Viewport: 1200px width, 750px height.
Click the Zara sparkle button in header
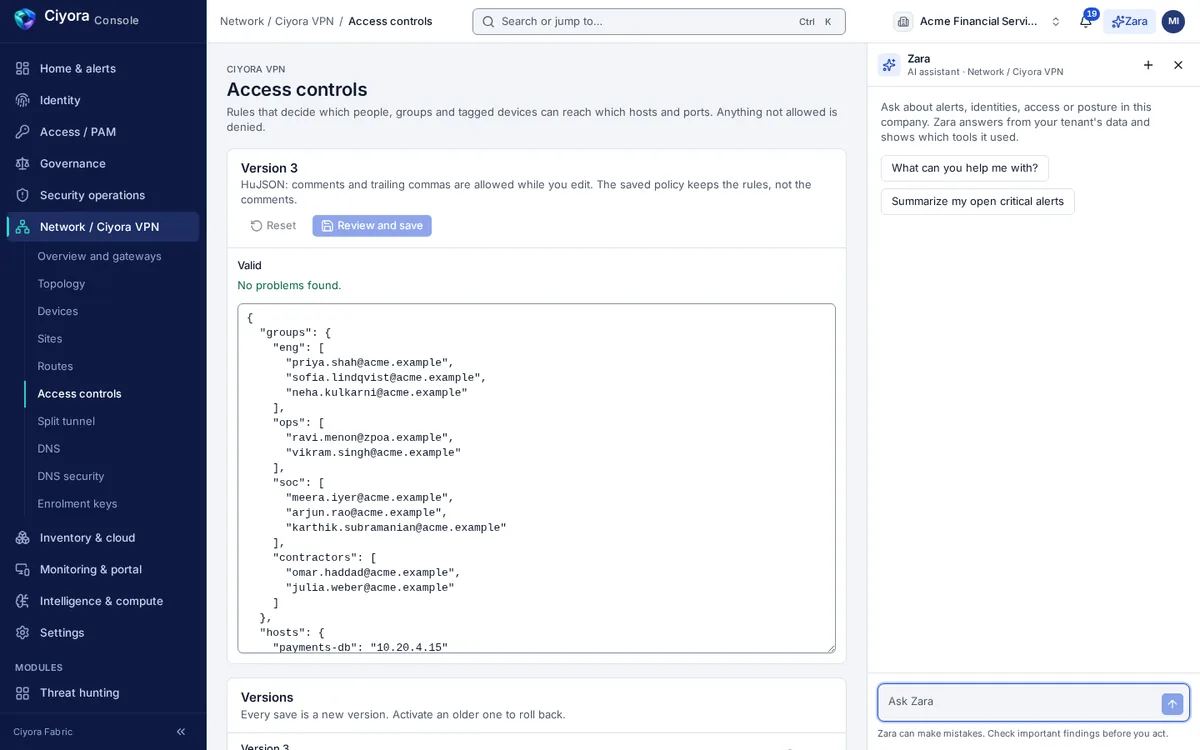(1130, 21)
